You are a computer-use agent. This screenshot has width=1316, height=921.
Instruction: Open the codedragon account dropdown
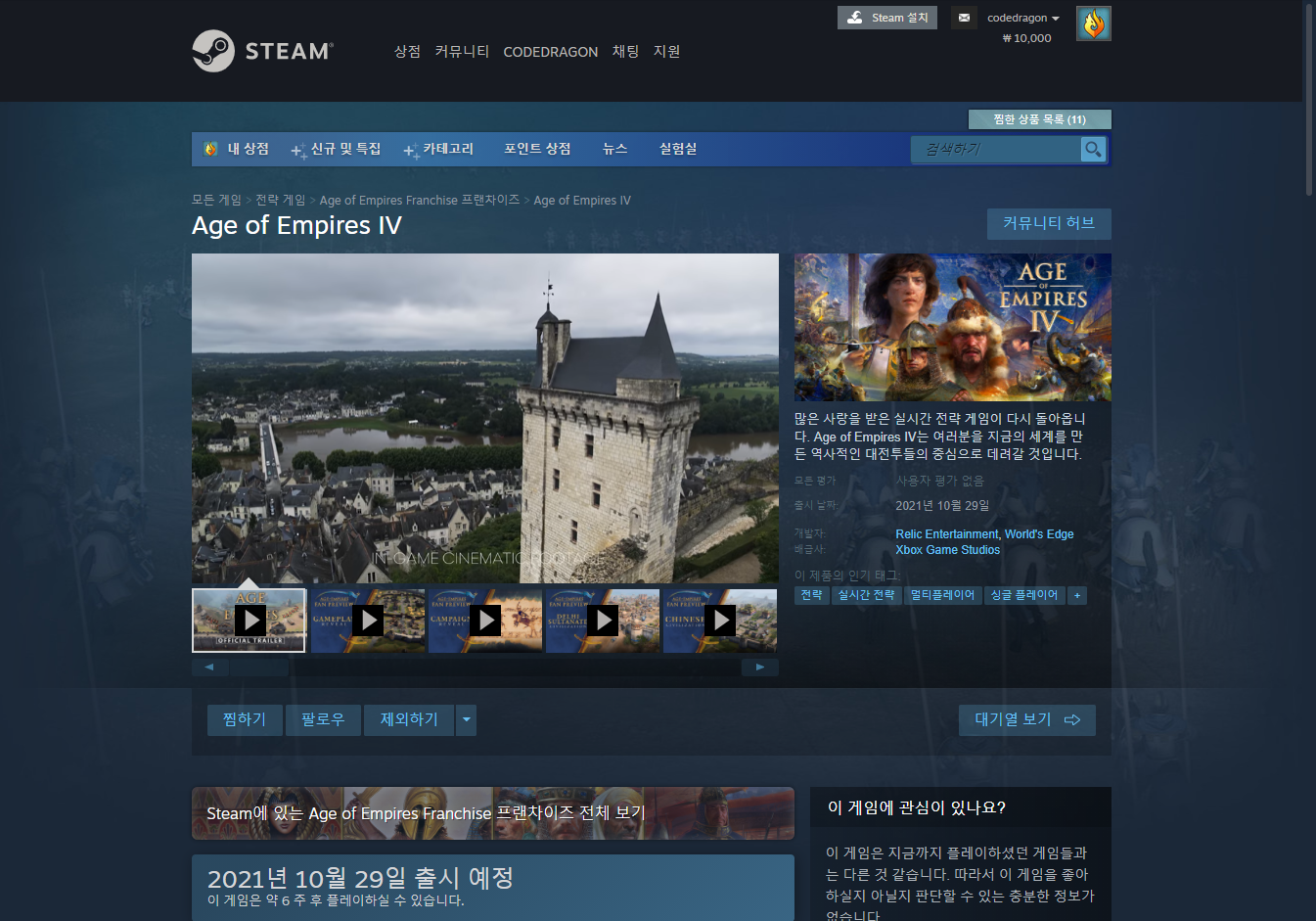[1023, 18]
